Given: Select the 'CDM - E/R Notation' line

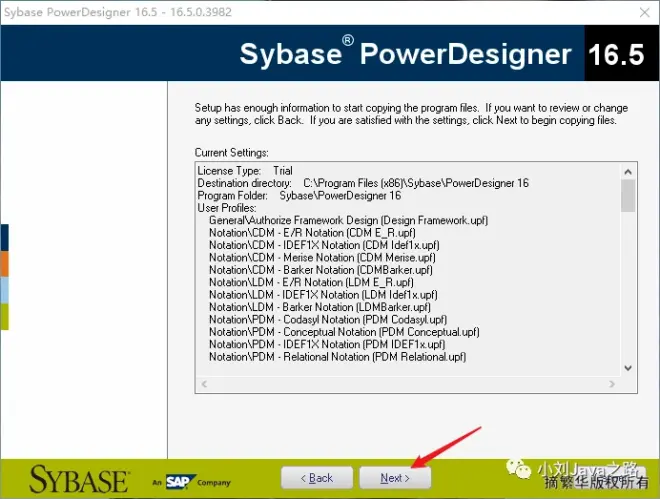Looking at the screenshot, I should tap(312, 233).
